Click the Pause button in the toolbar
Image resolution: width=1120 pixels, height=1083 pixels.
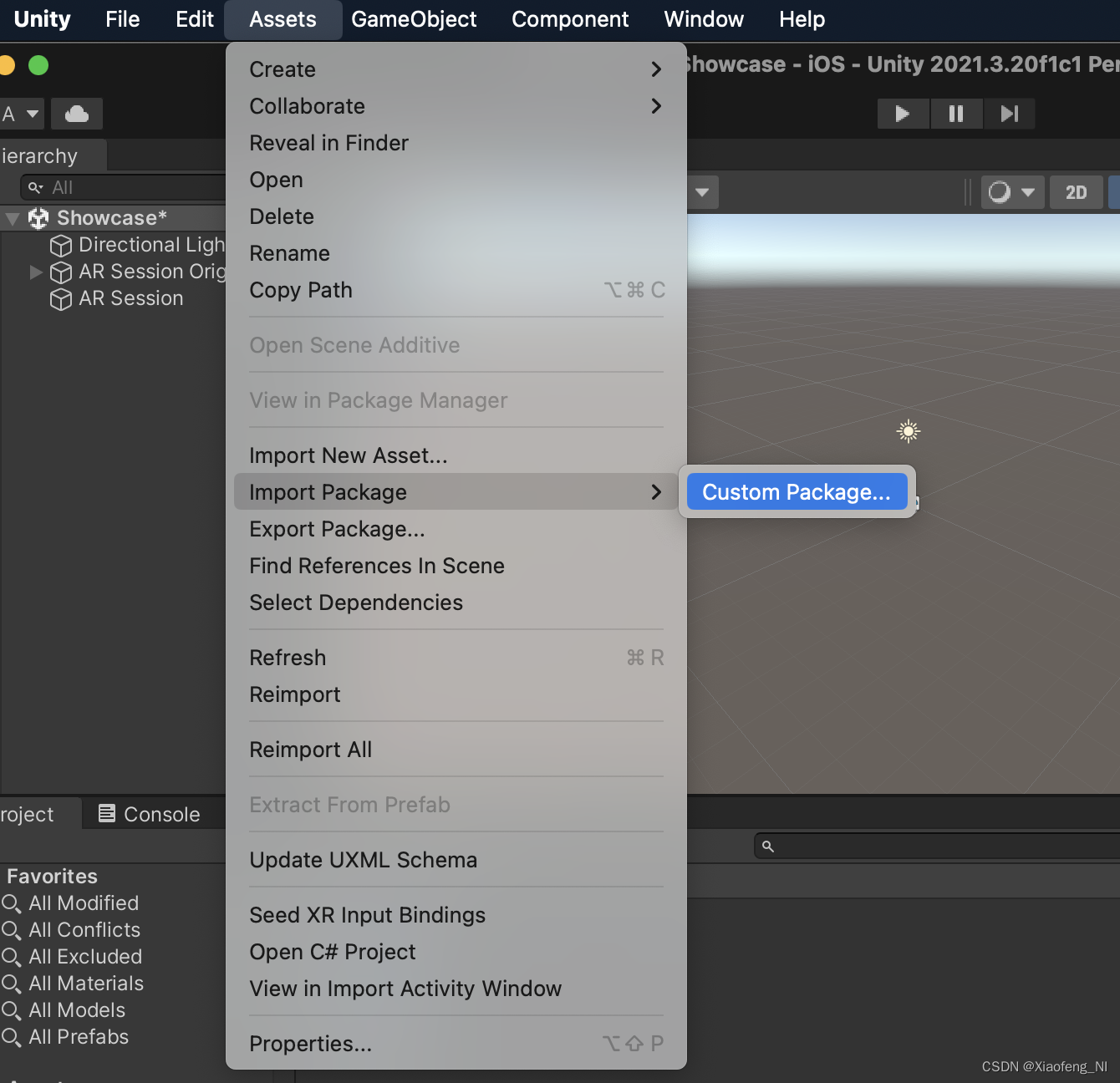click(956, 114)
